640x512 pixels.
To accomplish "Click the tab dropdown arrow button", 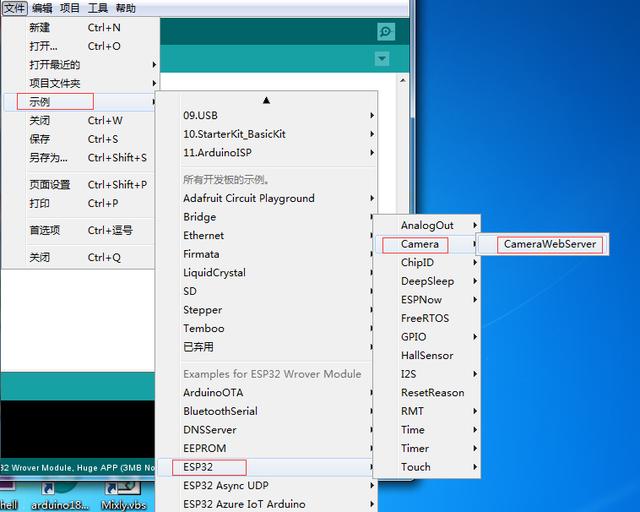I will point(382,59).
